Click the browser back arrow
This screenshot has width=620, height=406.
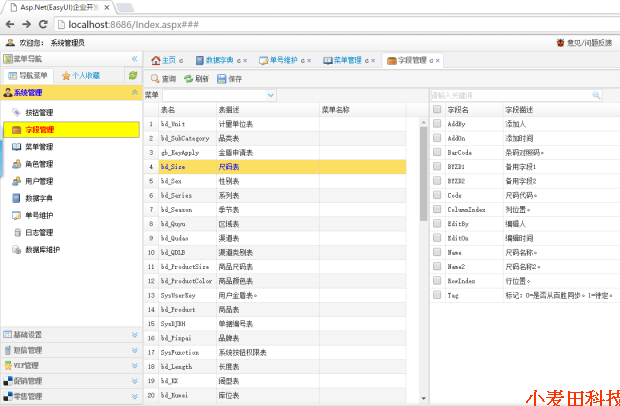coord(10,25)
